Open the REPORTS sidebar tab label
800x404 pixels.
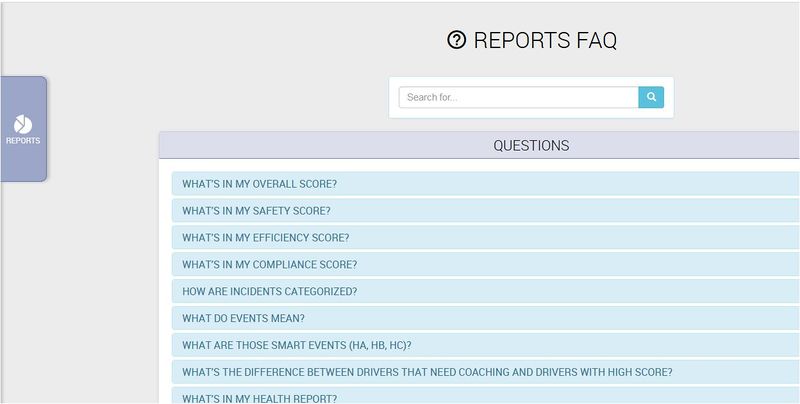(x=22, y=141)
